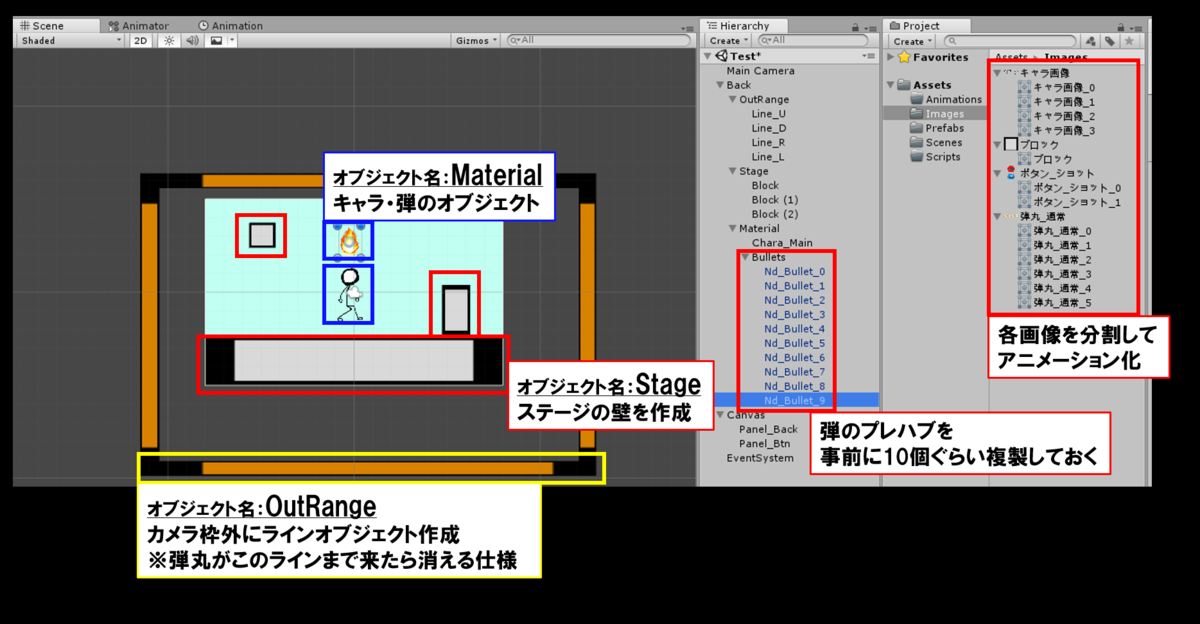Screen dimensions: 1200x624
Task: Click the Create button in Project panel
Action: click(910, 41)
